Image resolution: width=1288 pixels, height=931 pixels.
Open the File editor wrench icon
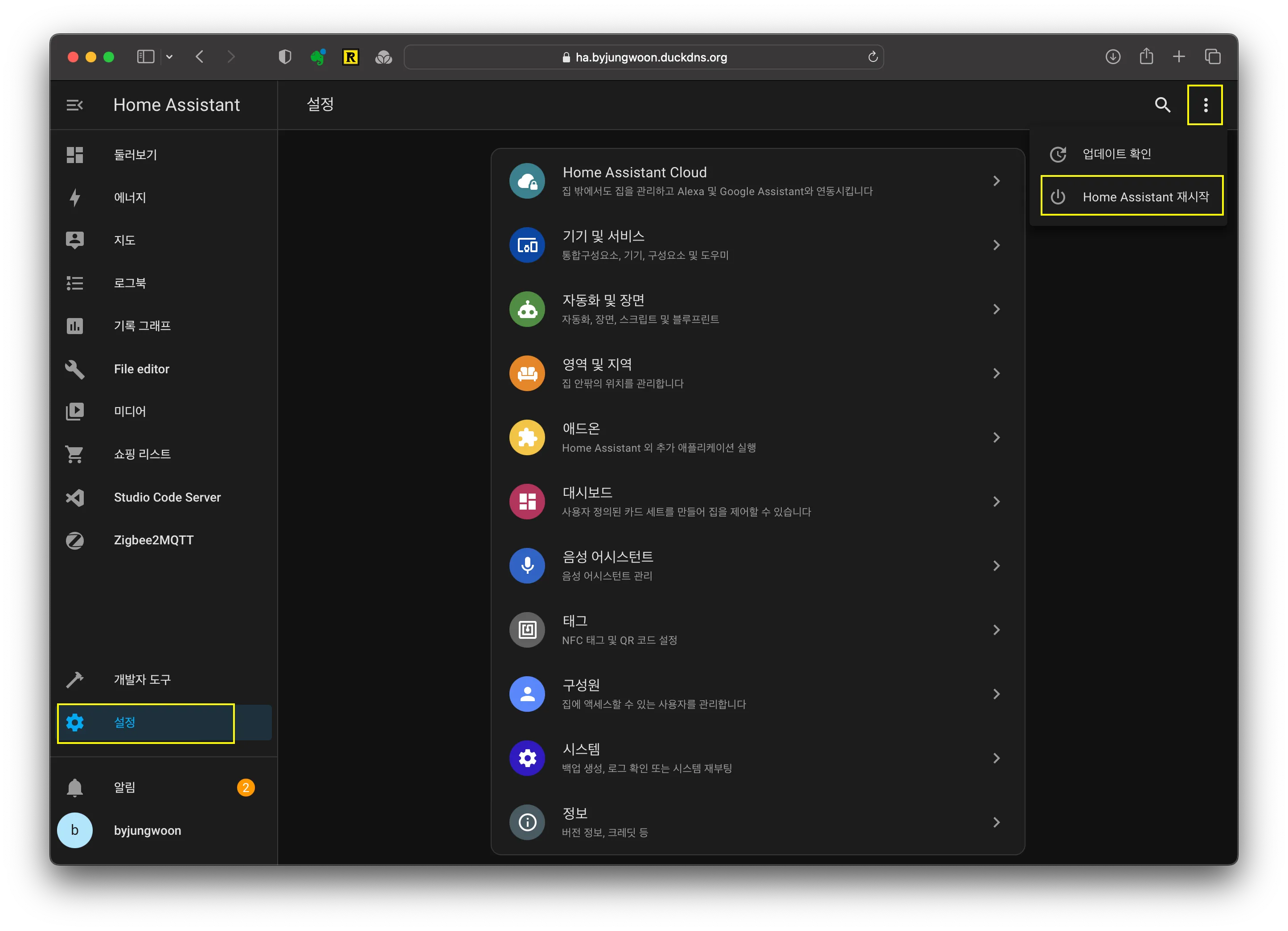tap(74, 369)
